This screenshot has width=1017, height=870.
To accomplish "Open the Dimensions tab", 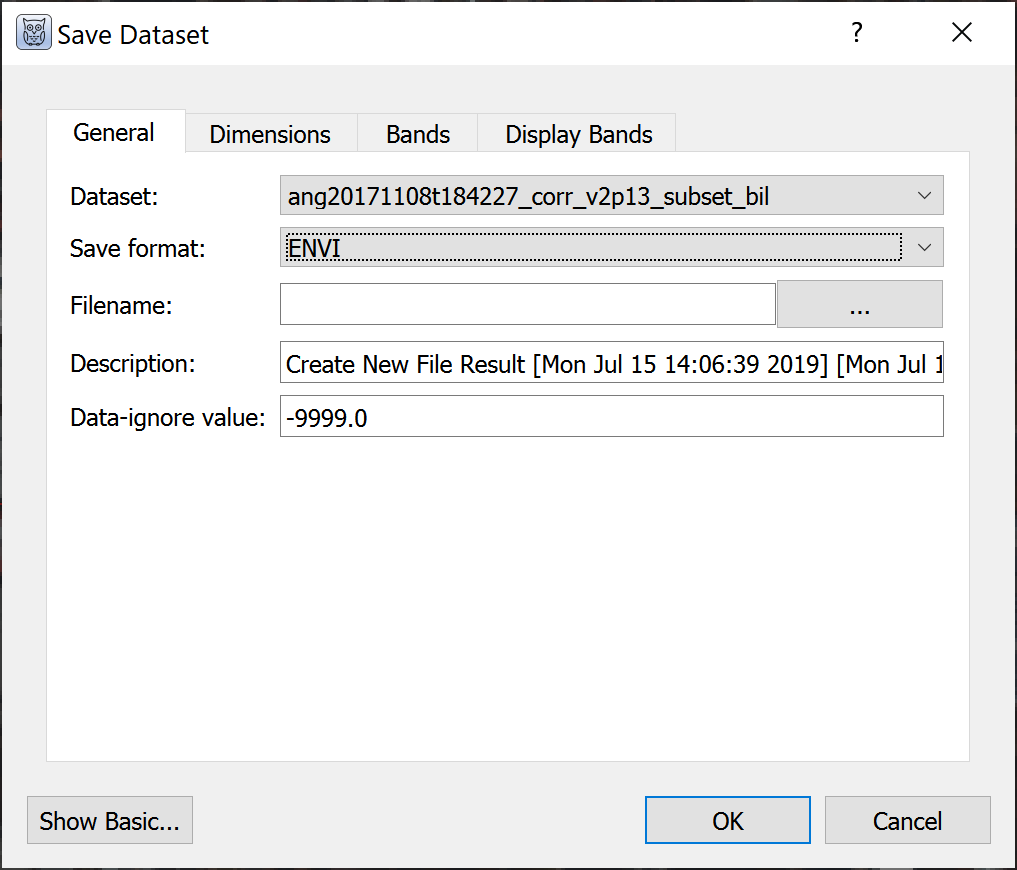I will [x=270, y=135].
